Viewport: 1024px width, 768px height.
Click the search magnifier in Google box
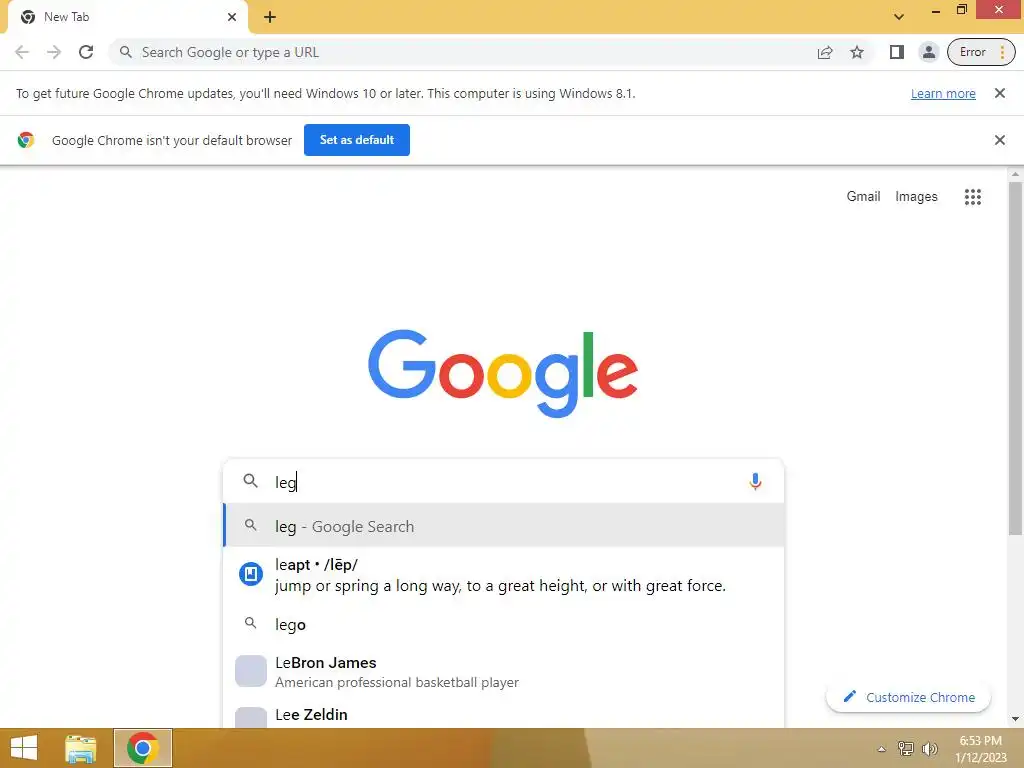(x=250, y=481)
